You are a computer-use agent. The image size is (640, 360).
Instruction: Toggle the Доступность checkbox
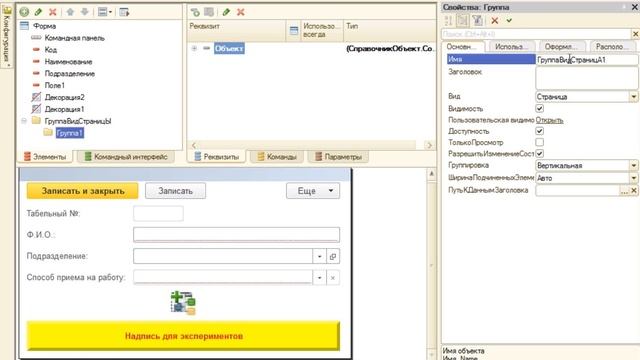tap(540, 131)
